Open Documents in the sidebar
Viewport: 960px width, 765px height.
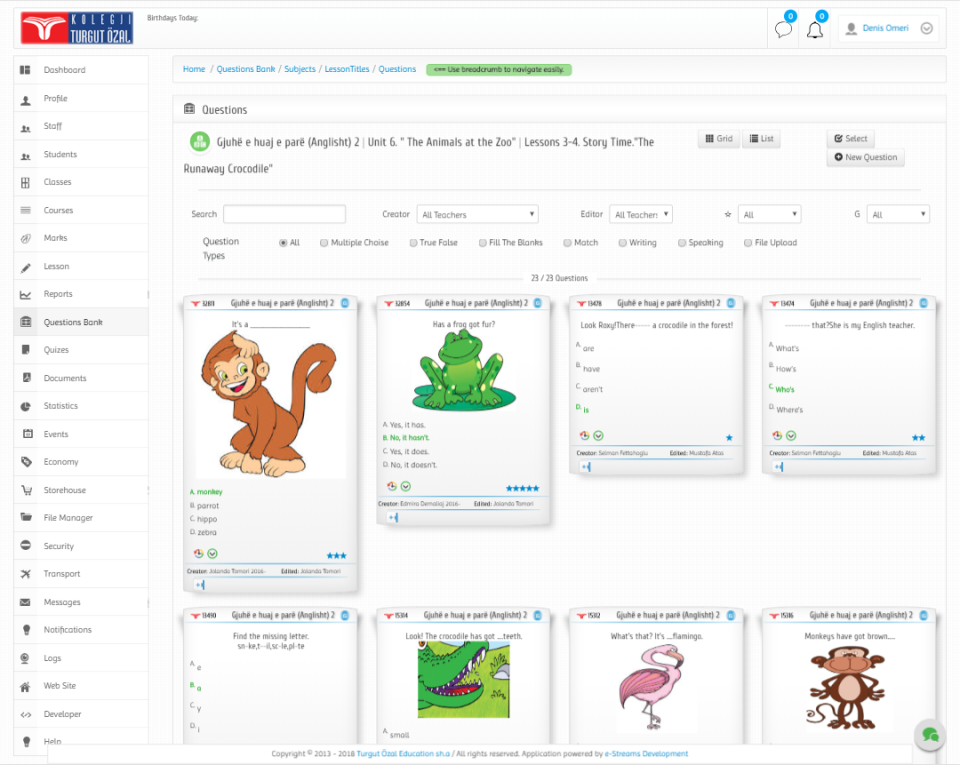(81, 378)
